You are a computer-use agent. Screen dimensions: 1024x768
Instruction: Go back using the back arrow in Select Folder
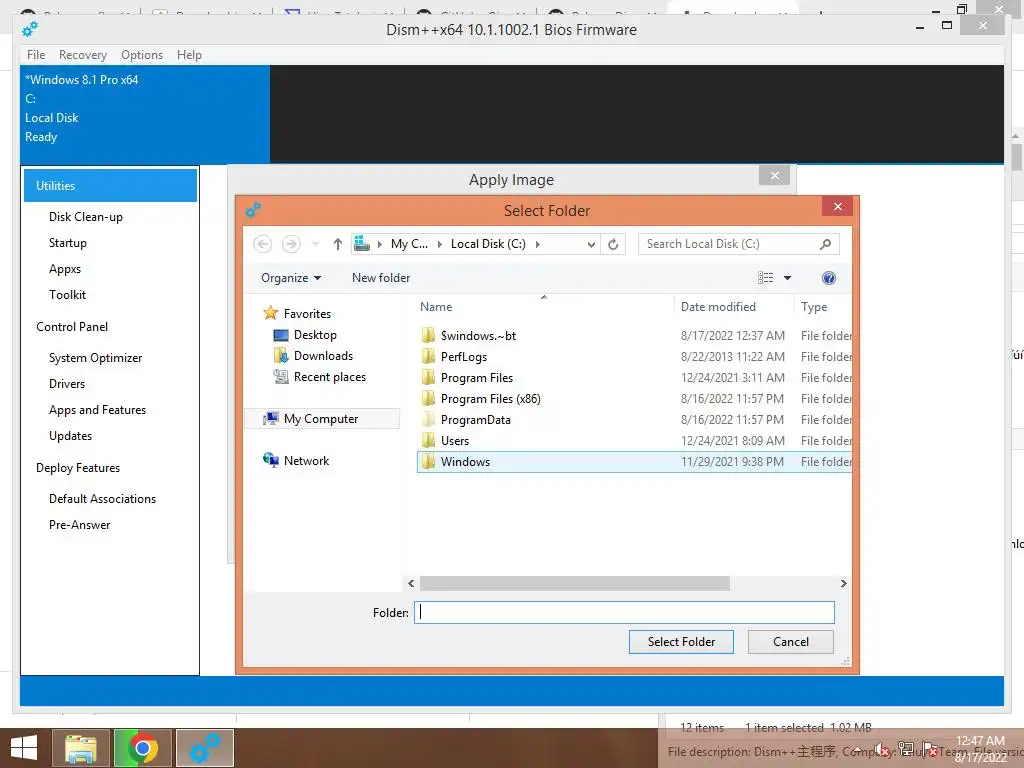263,244
